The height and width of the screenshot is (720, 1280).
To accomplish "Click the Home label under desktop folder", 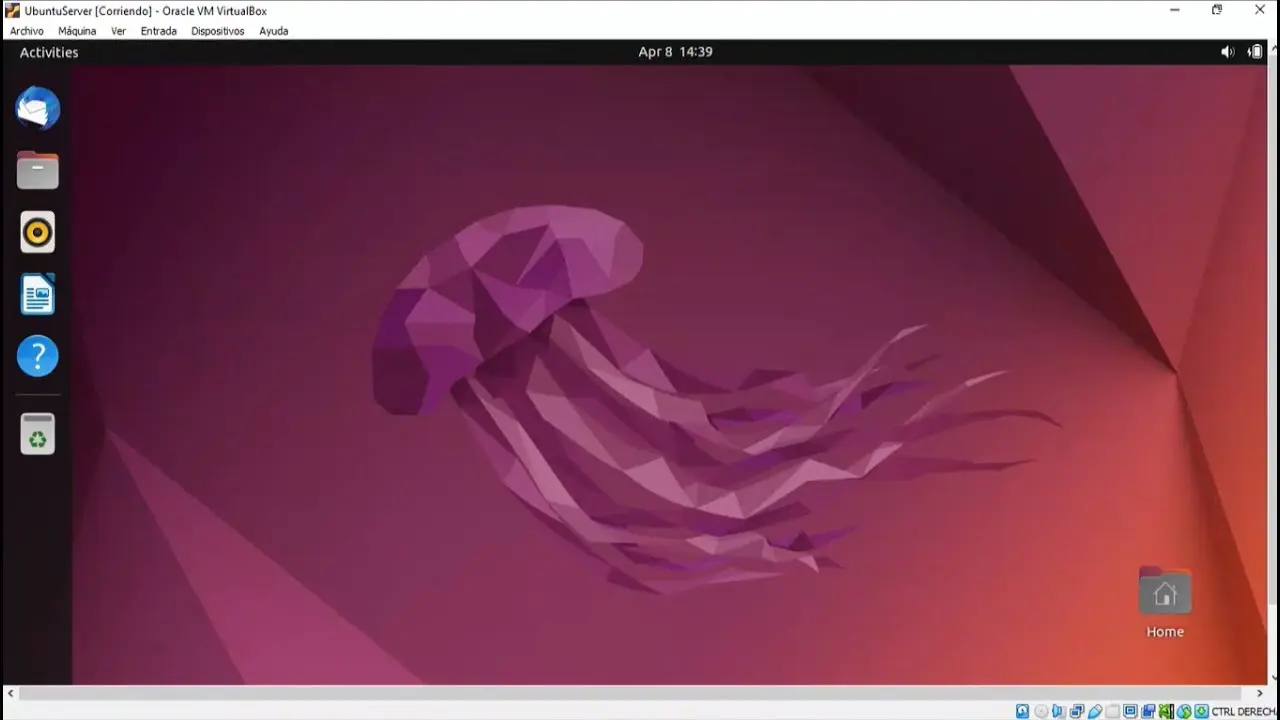I will [x=1165, y=632].
